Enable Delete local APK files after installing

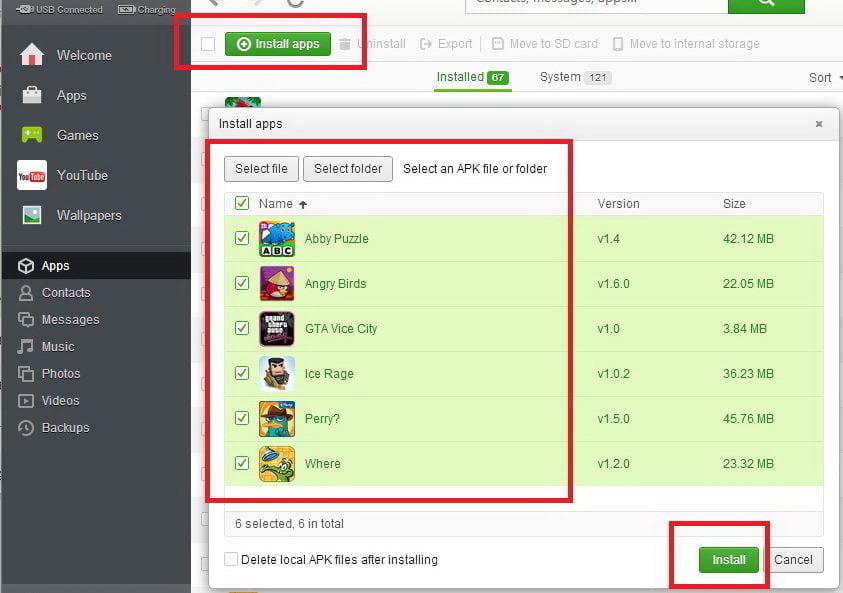click(x=231, y=559)
